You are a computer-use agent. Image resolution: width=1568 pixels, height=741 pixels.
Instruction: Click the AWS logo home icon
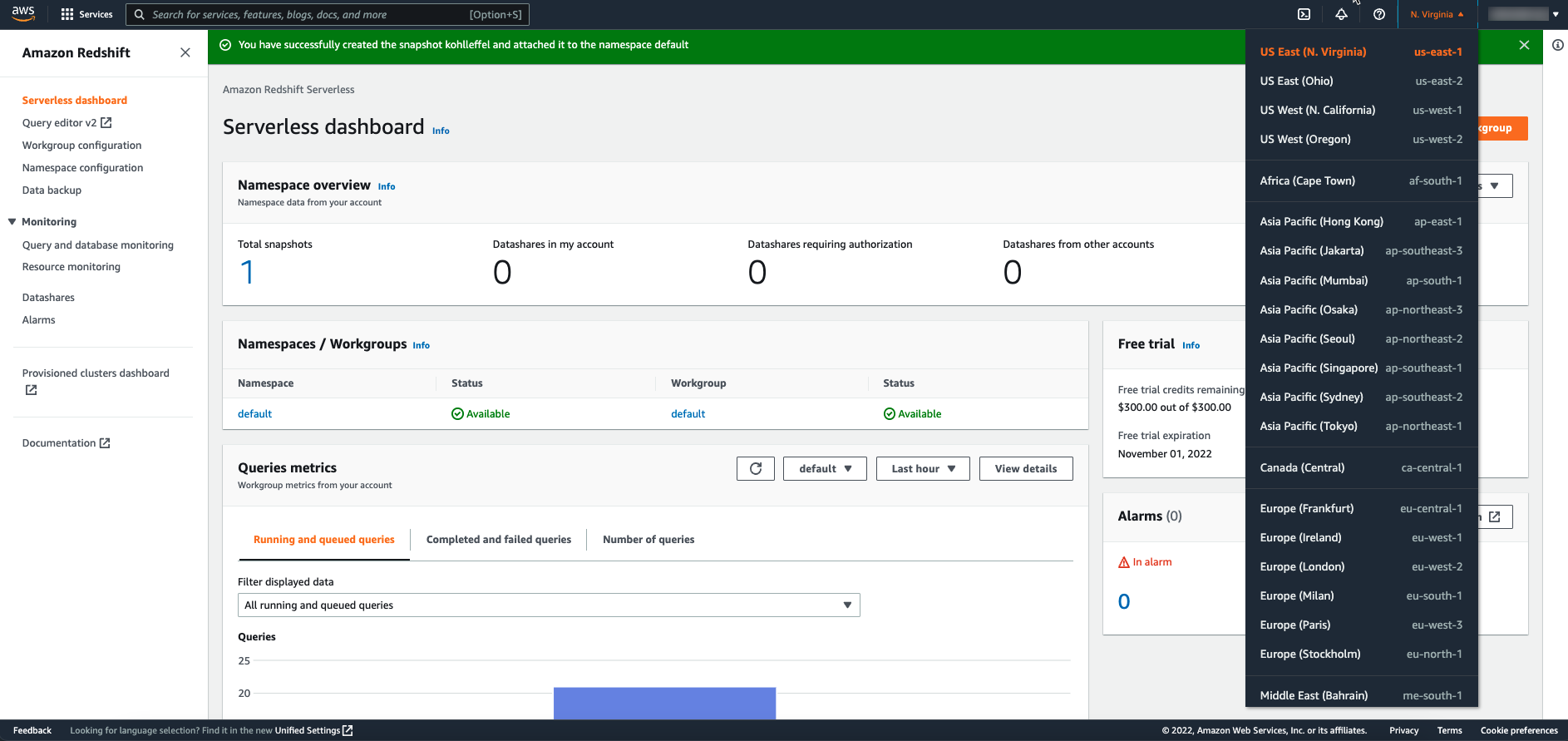click(x=23, y=13)
